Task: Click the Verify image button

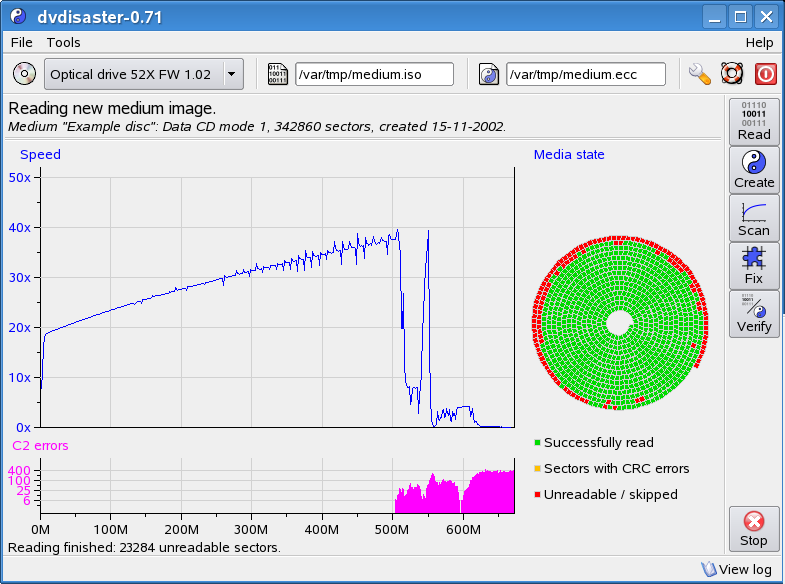Action: pyautogui.click(x=754, y=314)
